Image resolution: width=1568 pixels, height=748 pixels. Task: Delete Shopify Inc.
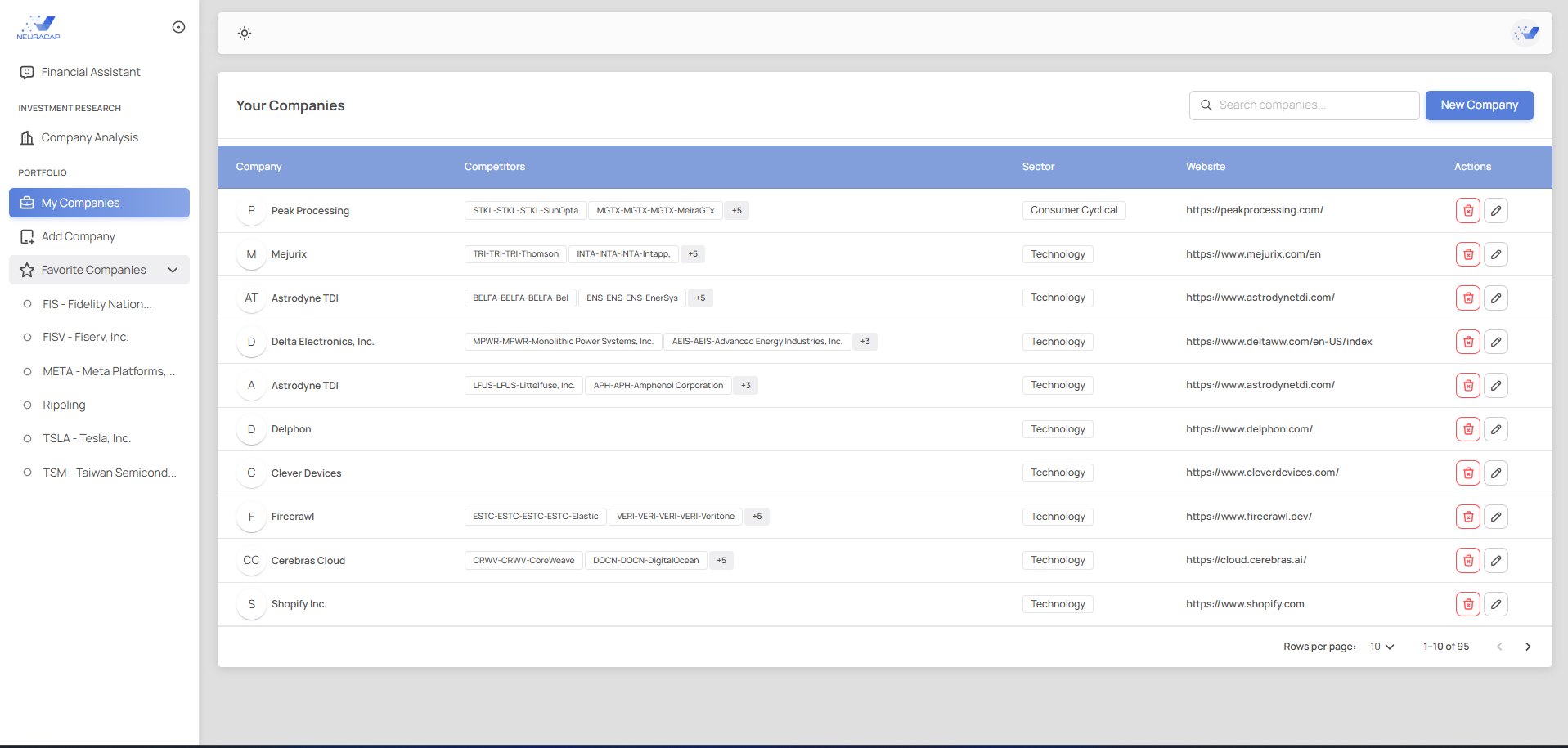[1468, 604]
